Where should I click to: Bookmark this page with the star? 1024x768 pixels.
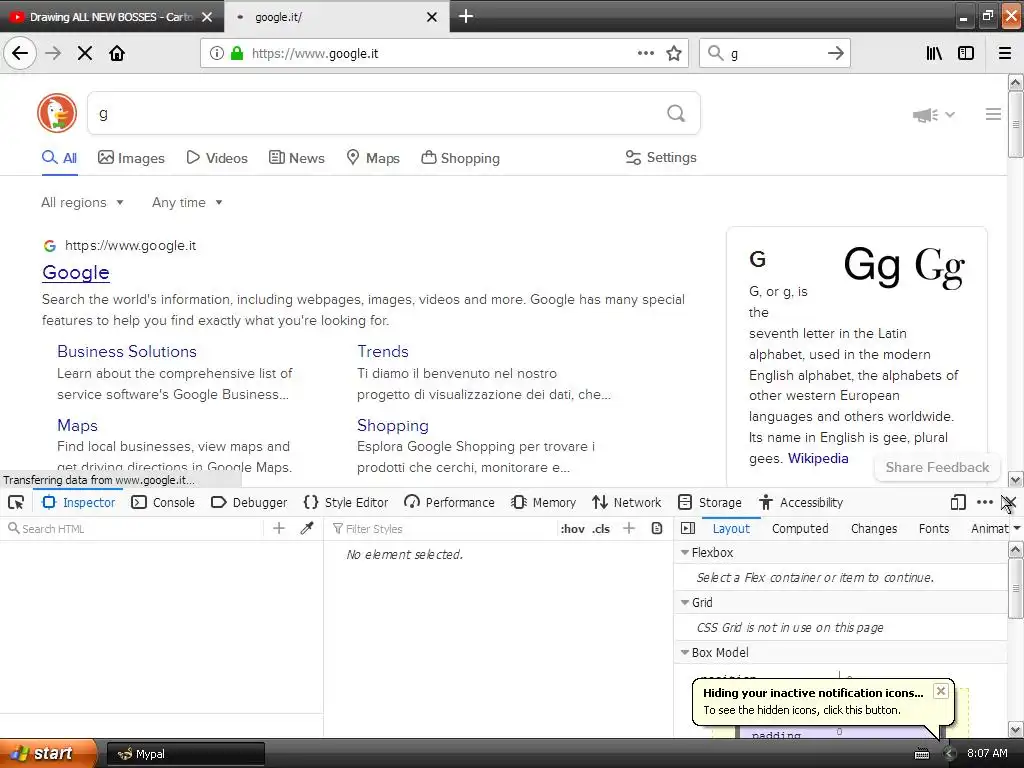(674, 54)
